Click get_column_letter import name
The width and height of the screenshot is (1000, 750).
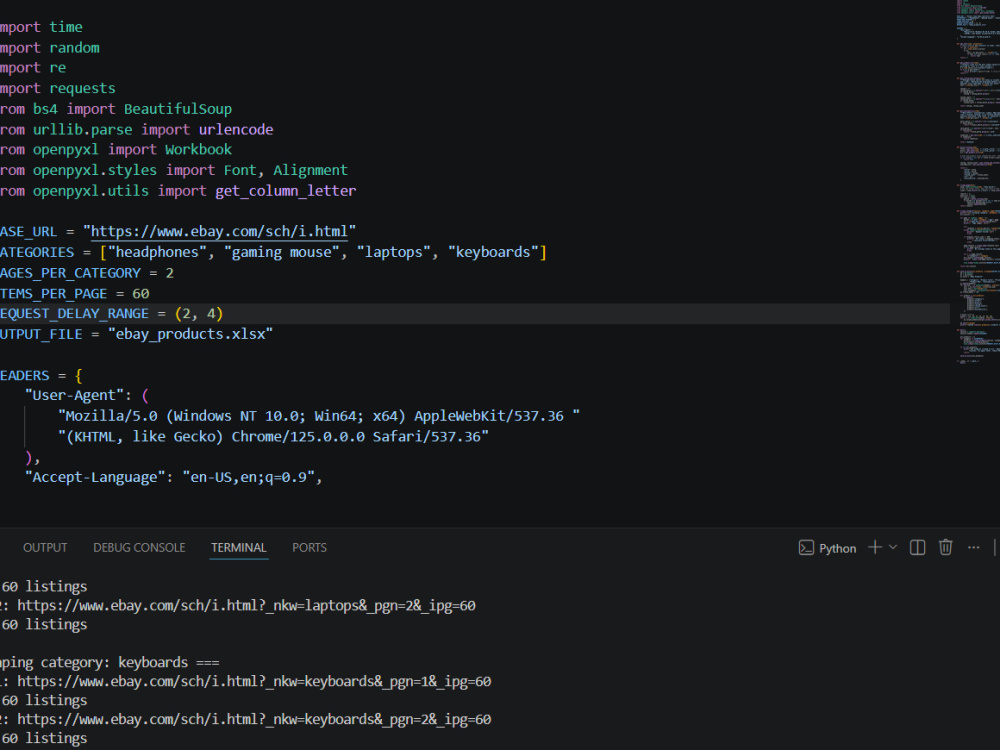286,191
